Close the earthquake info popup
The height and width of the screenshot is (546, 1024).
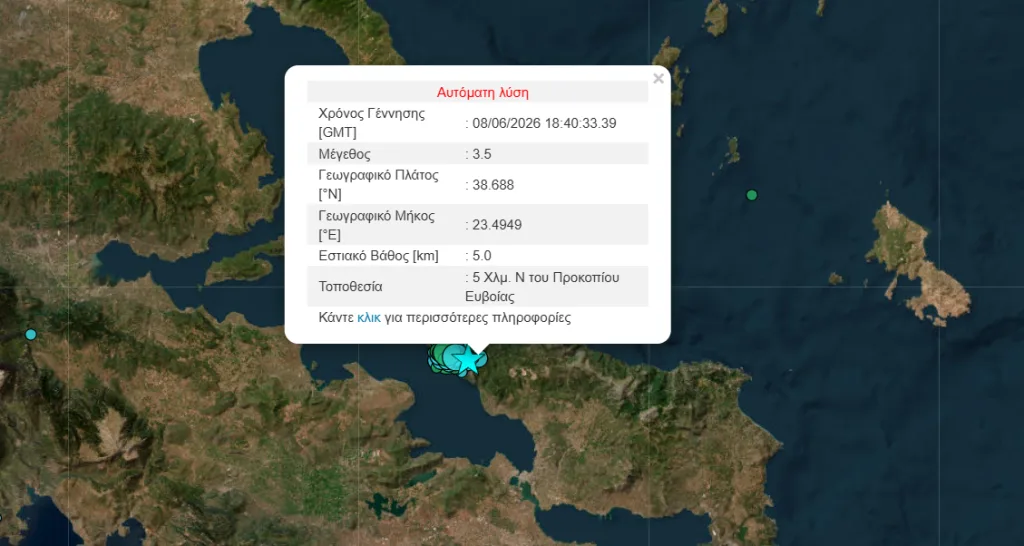coord(658,79)
